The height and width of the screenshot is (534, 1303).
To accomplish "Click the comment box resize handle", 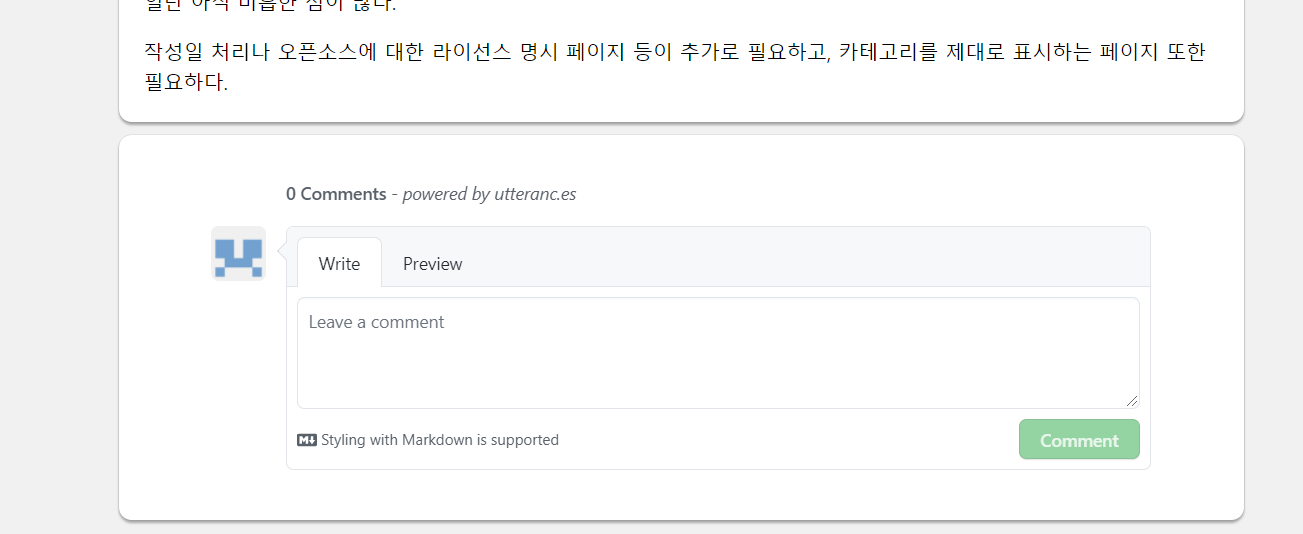I will click(1132, 401).
